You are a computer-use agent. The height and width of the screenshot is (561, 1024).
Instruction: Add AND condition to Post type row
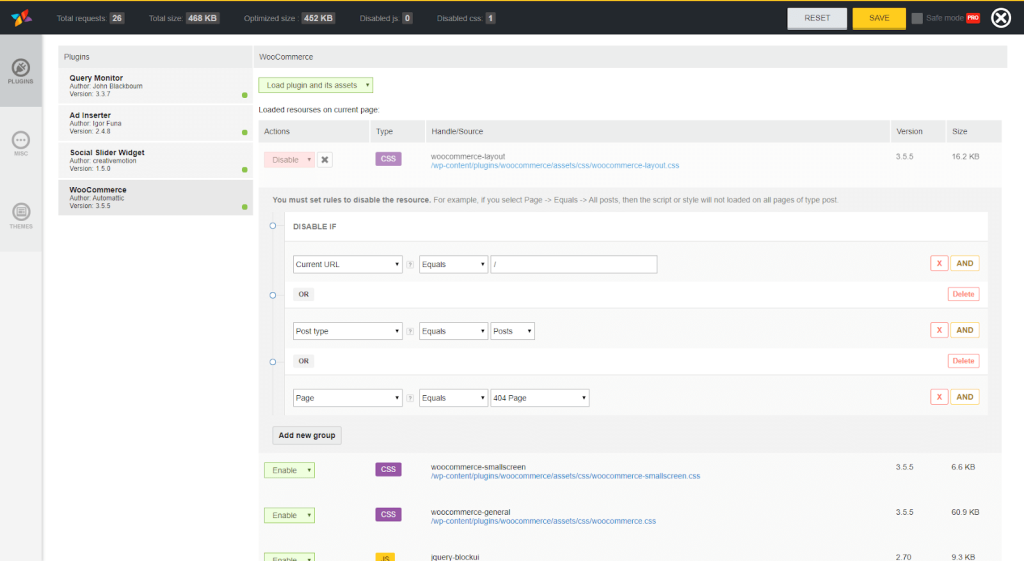tap(965, 330)
